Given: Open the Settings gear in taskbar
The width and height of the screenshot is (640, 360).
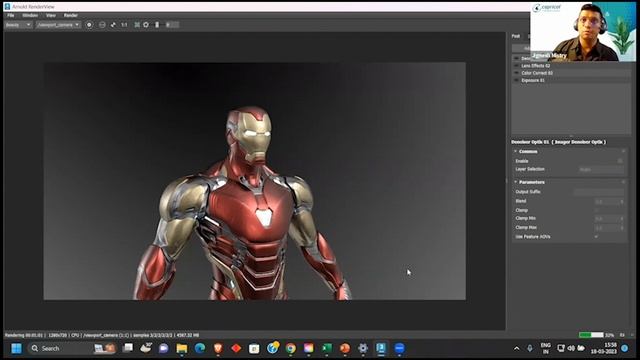Looking at the screenshot, I should [363, 348].
